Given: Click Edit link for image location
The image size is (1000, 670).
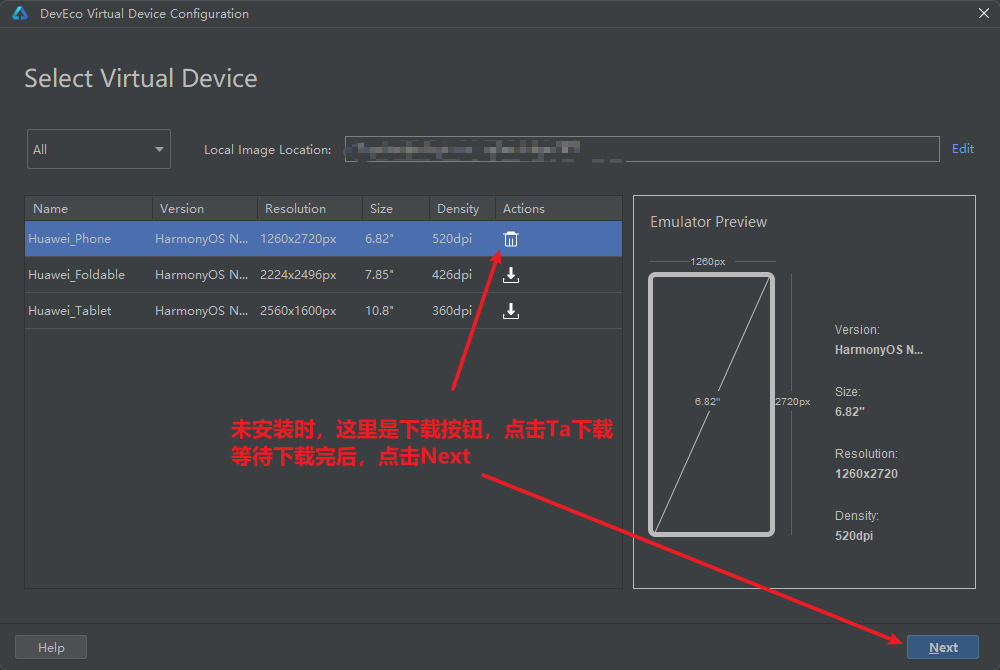Looking at the screenshot, I should coord(962,149).
